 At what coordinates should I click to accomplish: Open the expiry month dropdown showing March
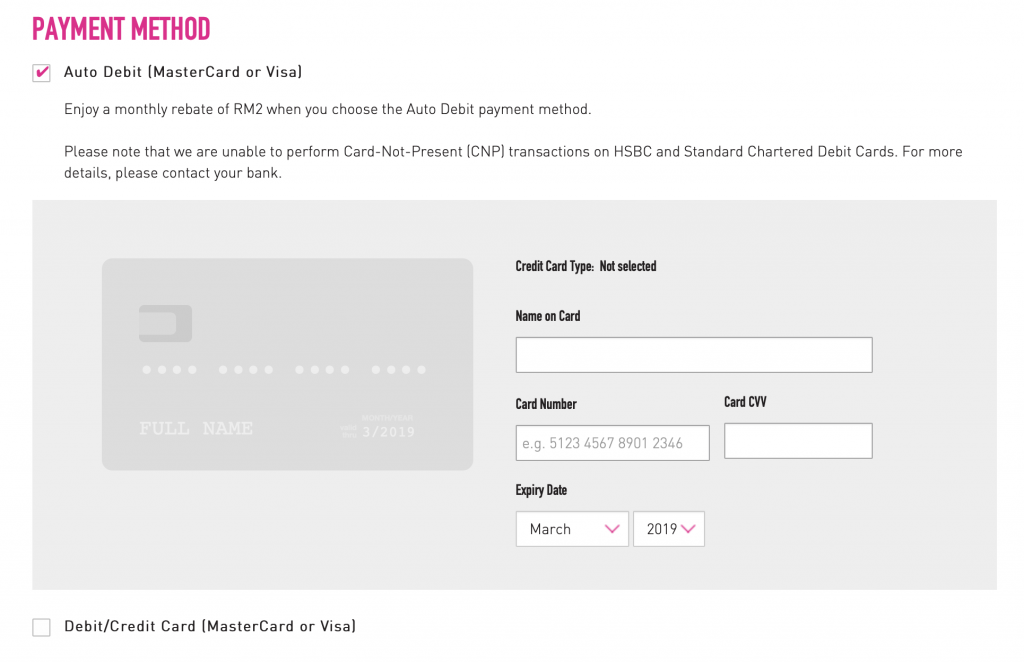pos(572,529)
